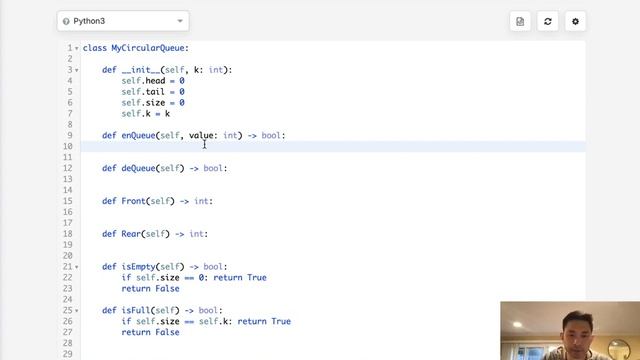Reset code with the refresh icon
The height and width of the screenshot is (360, 640).
pyautogui.click(x=548, y=21)
